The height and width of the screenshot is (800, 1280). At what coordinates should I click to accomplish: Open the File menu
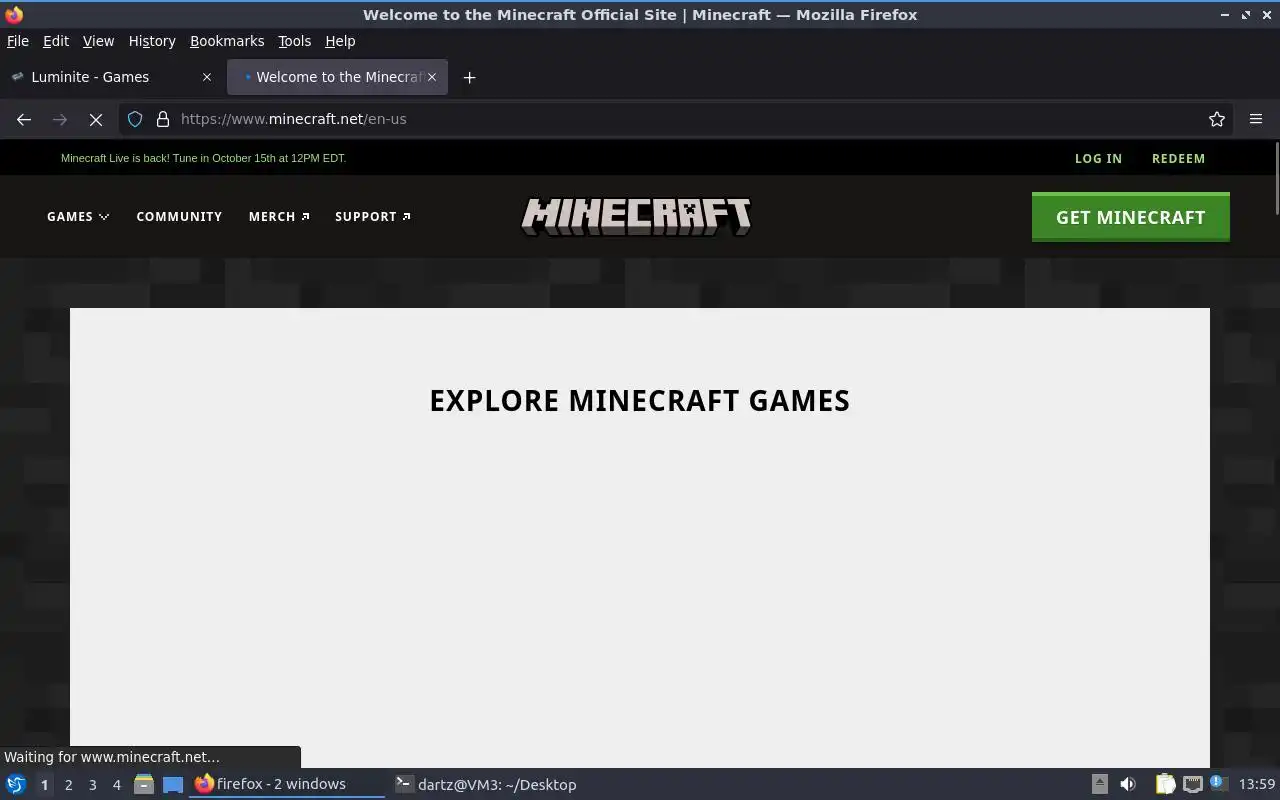tap(18, 41)
